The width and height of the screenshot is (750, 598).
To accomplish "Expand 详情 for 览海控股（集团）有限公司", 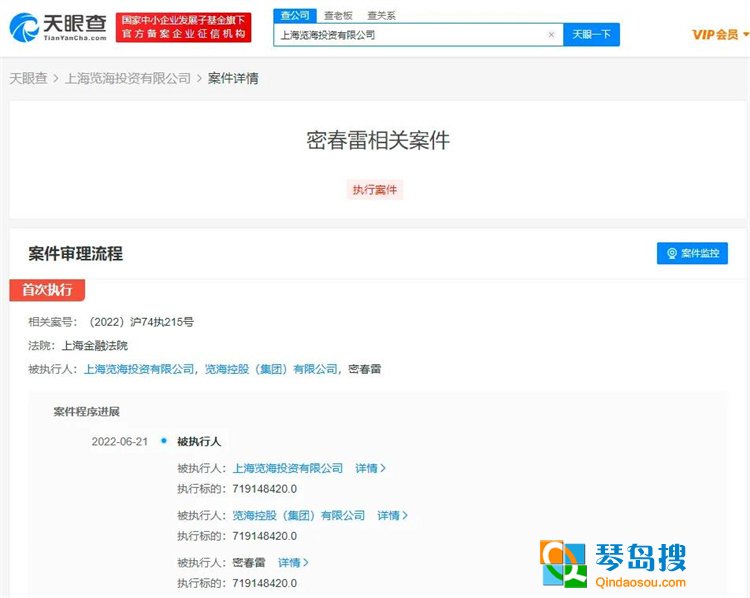I will click(x=392, y=515).
